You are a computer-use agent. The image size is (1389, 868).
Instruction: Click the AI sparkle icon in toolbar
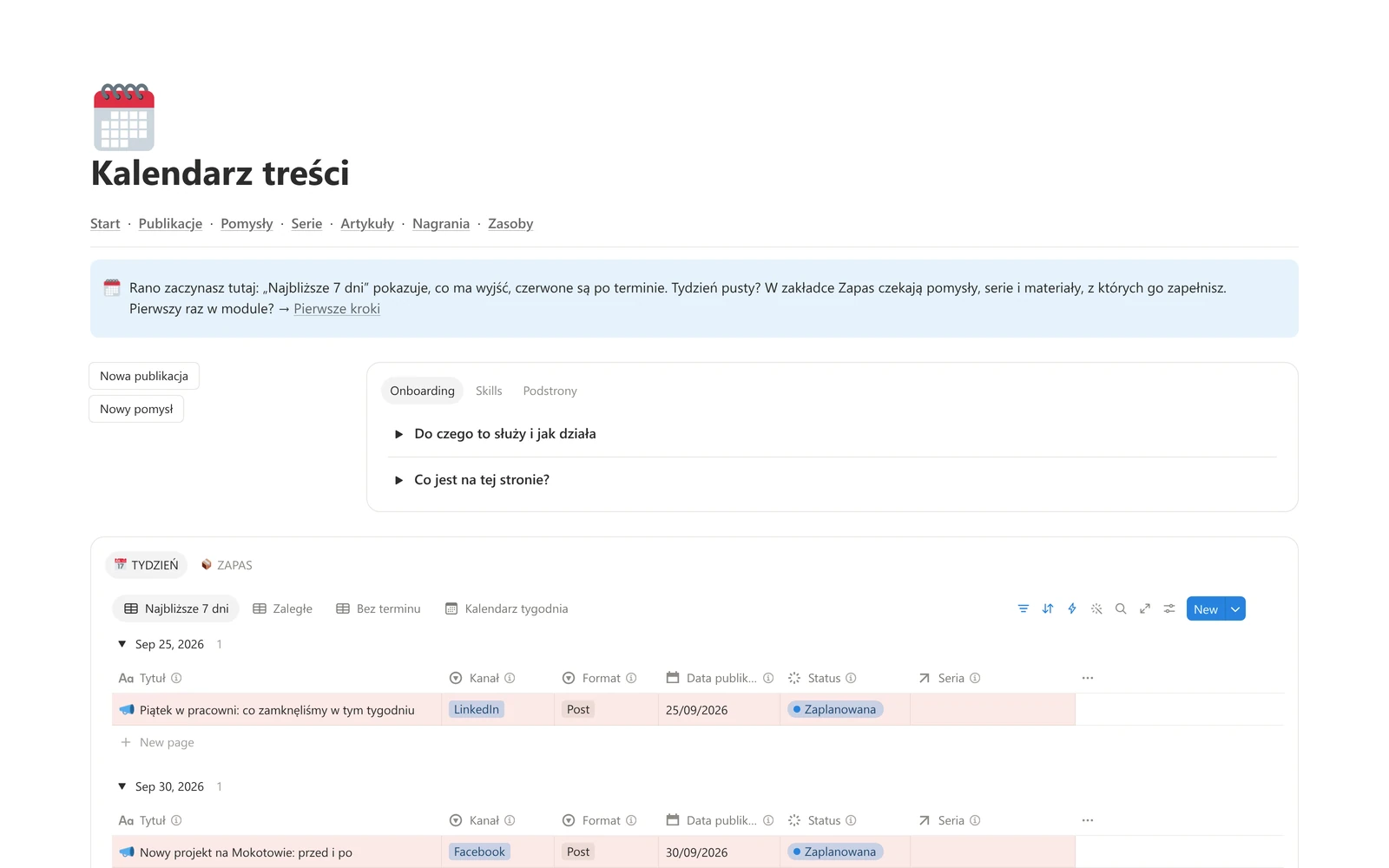(1096, 609)
